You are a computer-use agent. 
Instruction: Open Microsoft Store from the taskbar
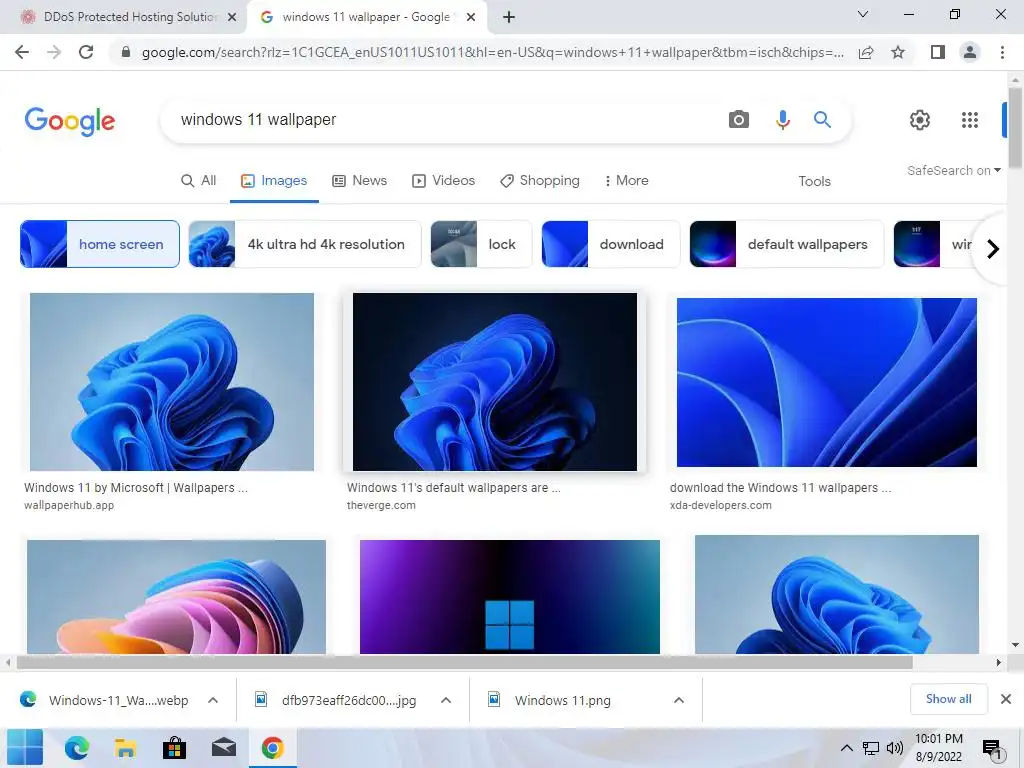pyautogui.click(x=174, y=748)
